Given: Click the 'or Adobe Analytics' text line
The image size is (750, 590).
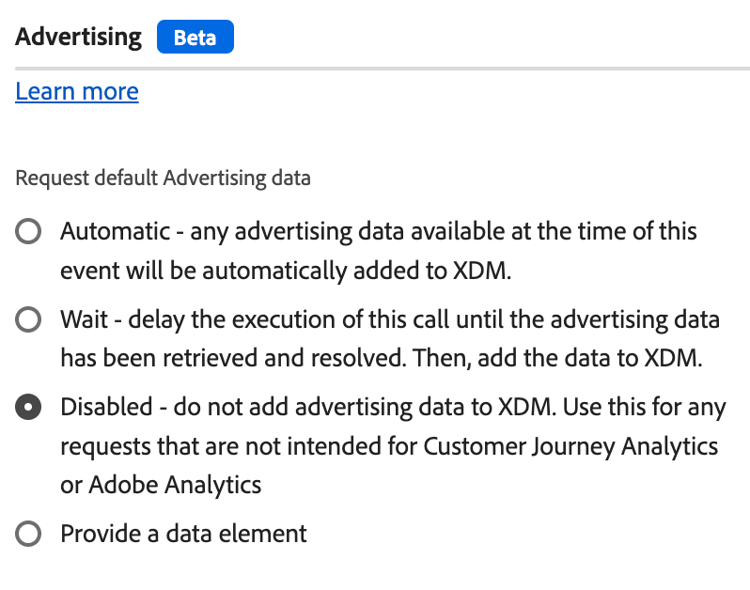Looking at the screenshot, I should pyautogui.click(x=161, y=485).
